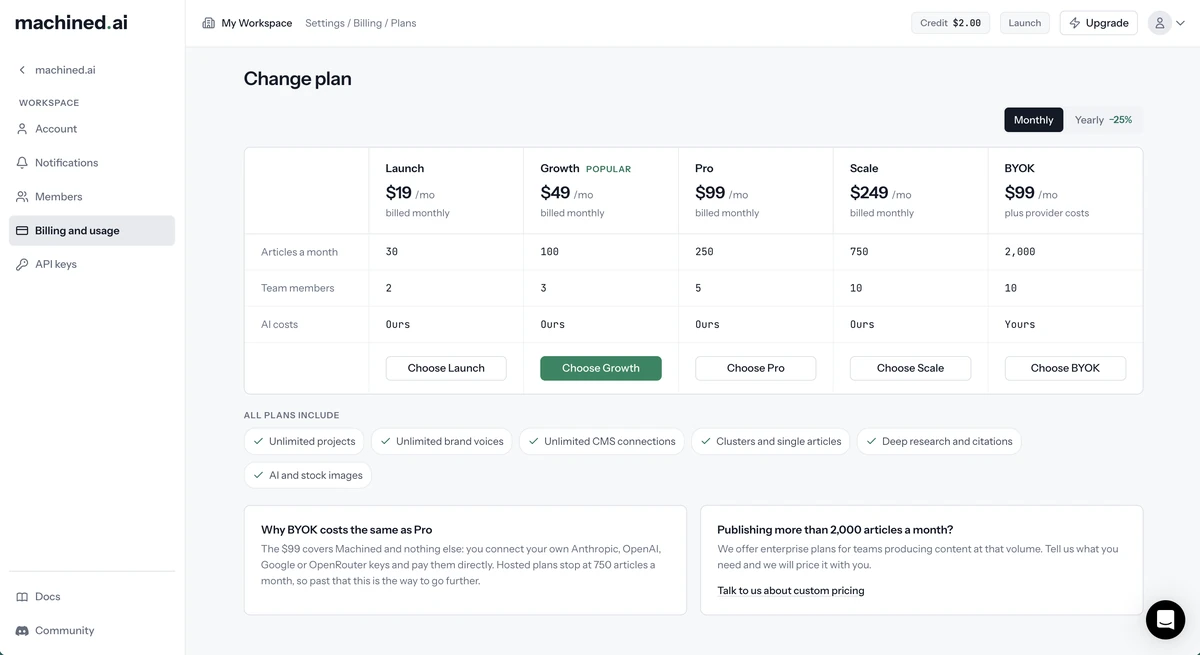Screen dimensions: 1200x655
Task: Click the Choose Scale button
Action: point(910,368)
